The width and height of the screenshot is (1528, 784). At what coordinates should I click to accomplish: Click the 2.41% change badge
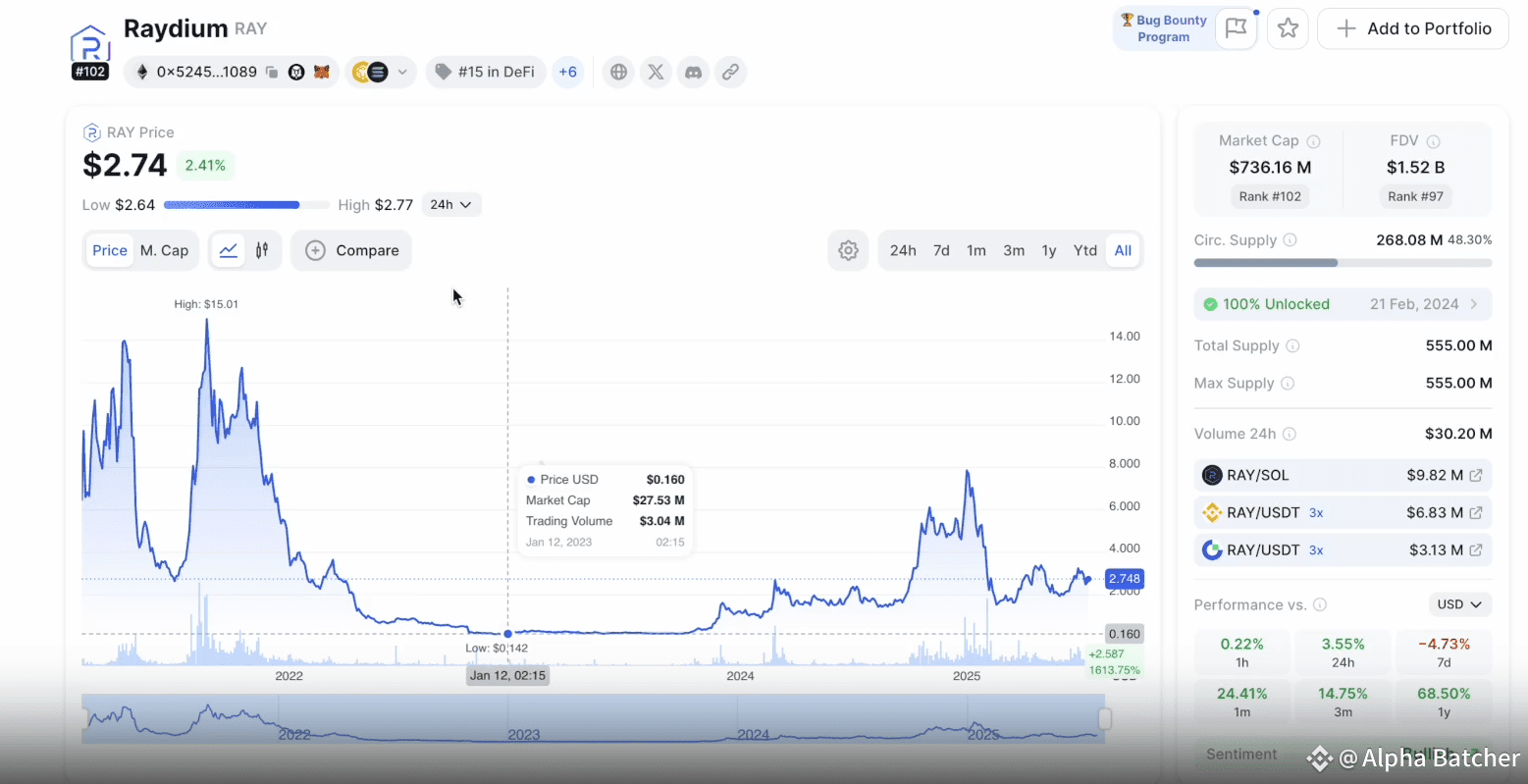(205, 165)
